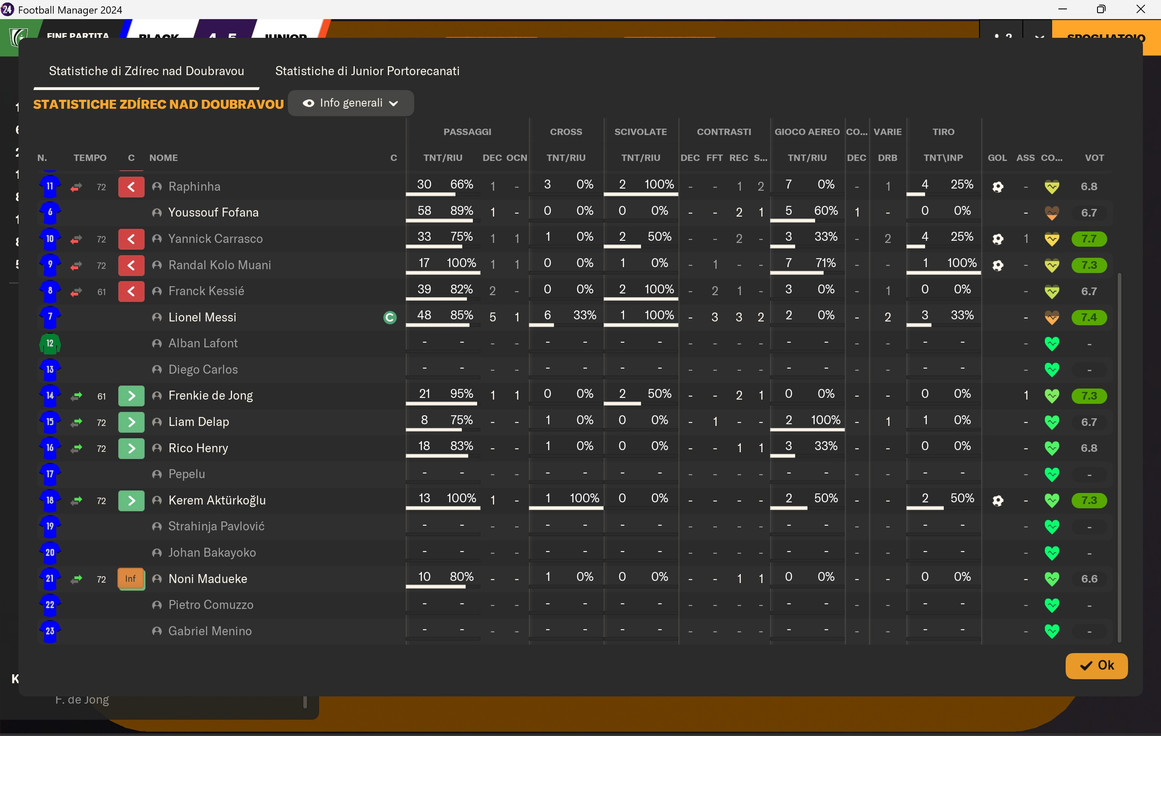Click Raphinha's swap arrows substitution icon
This screenshot has height=800, width=1161.
coord(76,187)
